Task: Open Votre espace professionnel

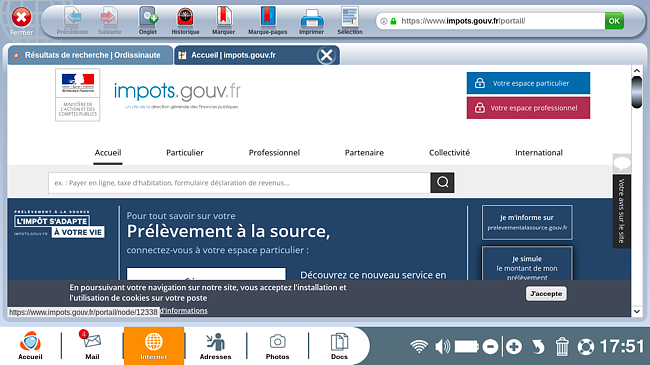Action: click(x=528, y=108)
